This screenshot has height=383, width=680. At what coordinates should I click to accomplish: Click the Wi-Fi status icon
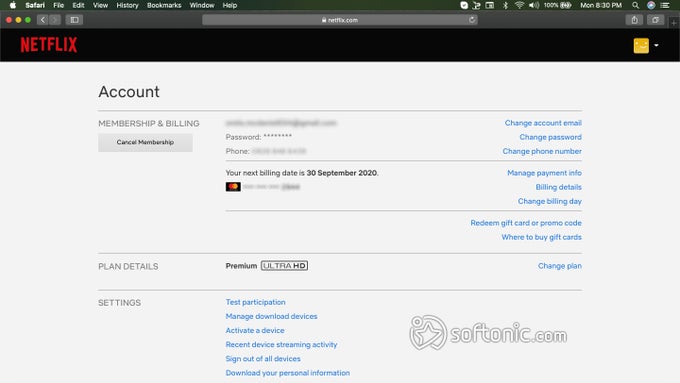click(519, 5)
